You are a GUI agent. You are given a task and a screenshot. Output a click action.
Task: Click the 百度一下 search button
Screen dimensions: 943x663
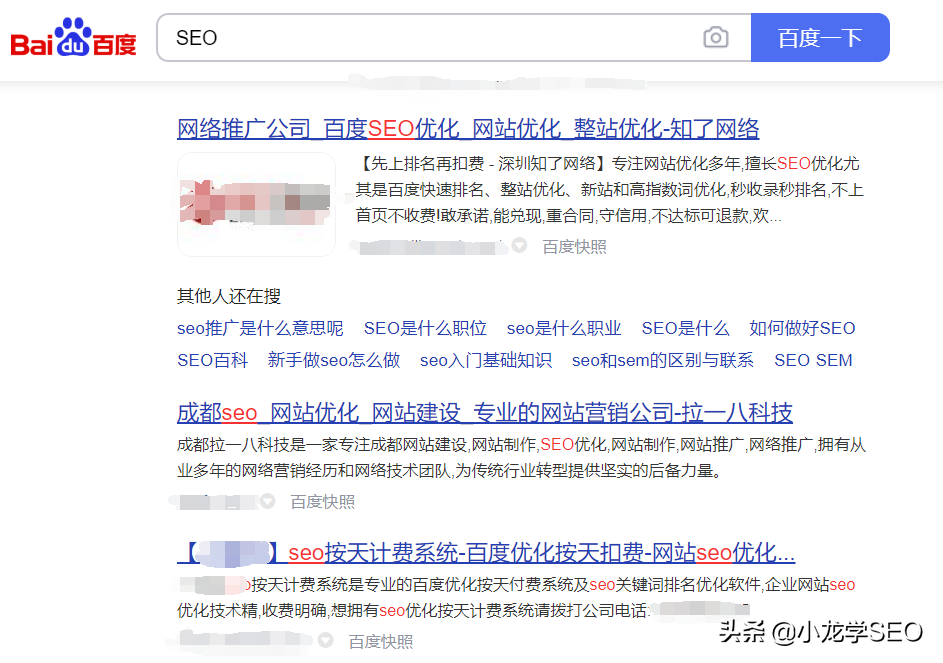tap(820, 37)
